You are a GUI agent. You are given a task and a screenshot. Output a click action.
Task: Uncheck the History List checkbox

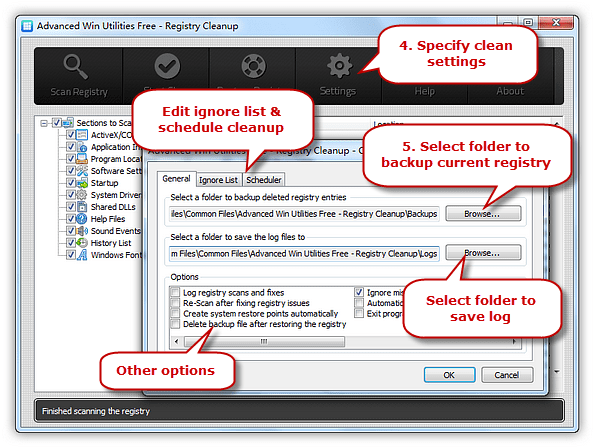(x=70, y=243)
